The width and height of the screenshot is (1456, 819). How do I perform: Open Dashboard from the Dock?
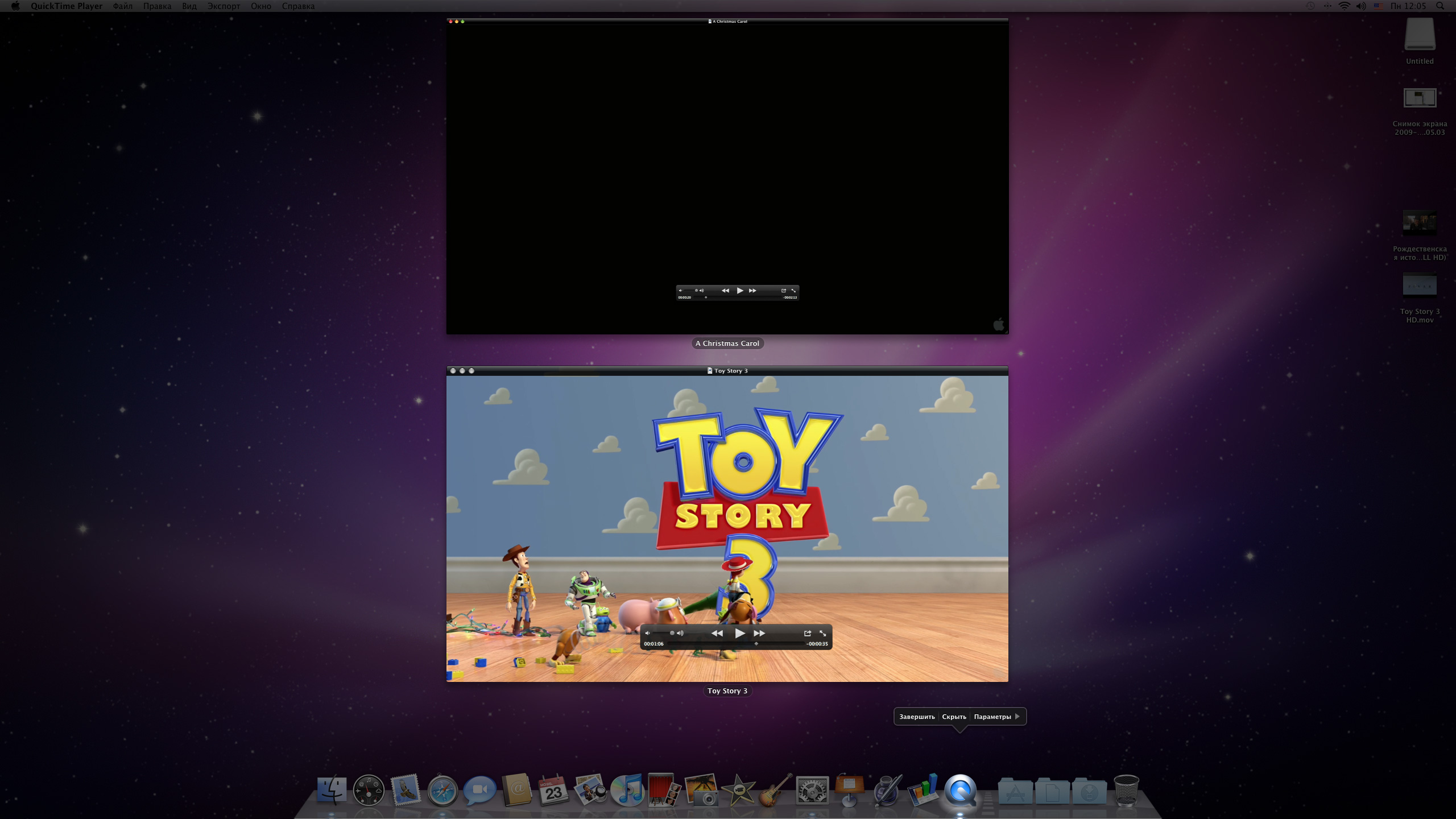[369, 789]
